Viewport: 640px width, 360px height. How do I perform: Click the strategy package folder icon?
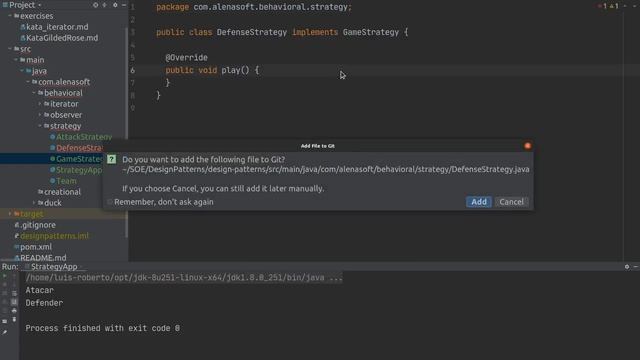coord(47,126)
